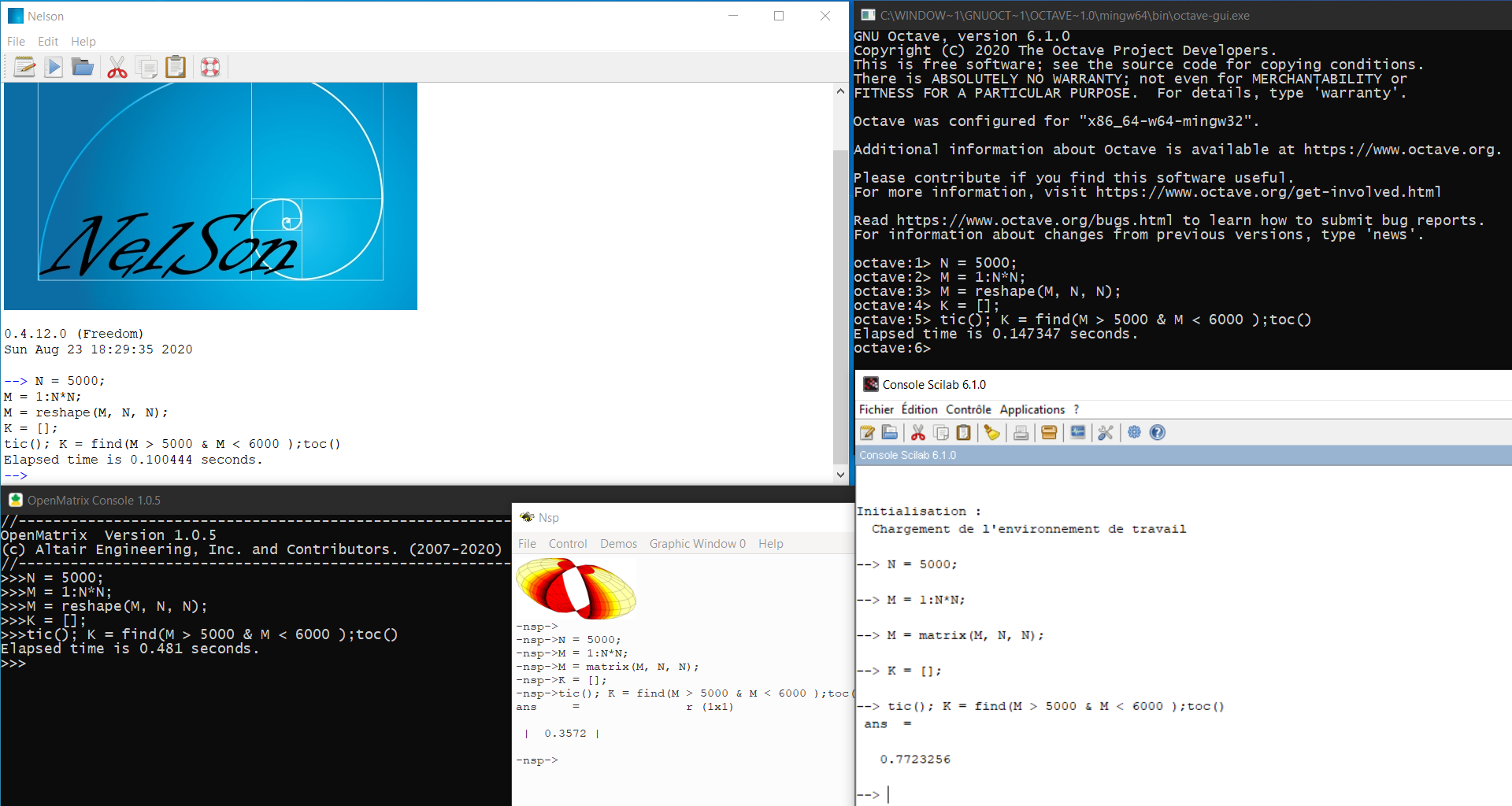Image resolution: width=1512 pixels, height=806 pixels.
Task: Click 'M = matrix(M, N, N);' line in Scilab
Action: (x=965, y=635)
